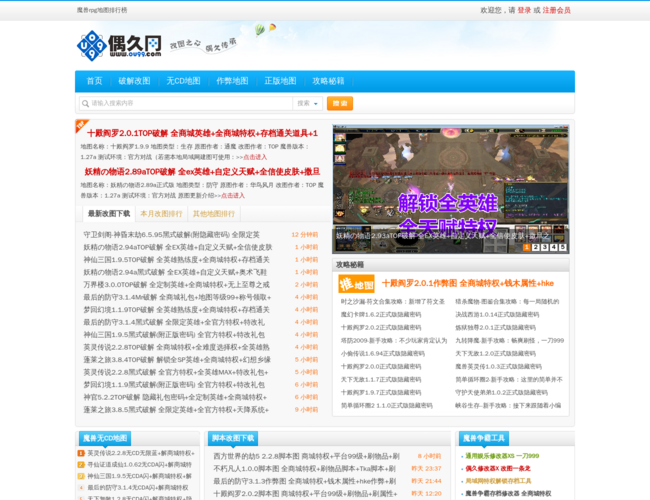Expand the 搜索 type dropdown
Viewport: 650px width, 500px height.
click(307, 103)
